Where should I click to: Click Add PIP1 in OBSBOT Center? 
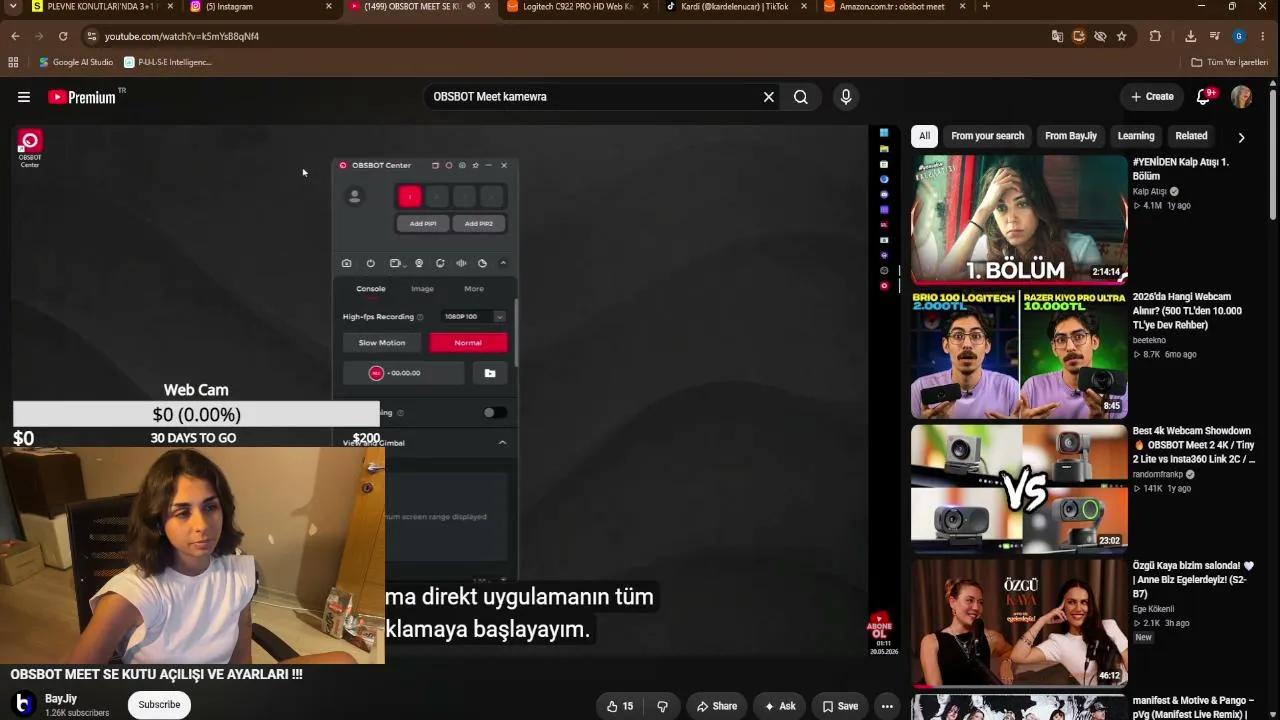[423, 224]
